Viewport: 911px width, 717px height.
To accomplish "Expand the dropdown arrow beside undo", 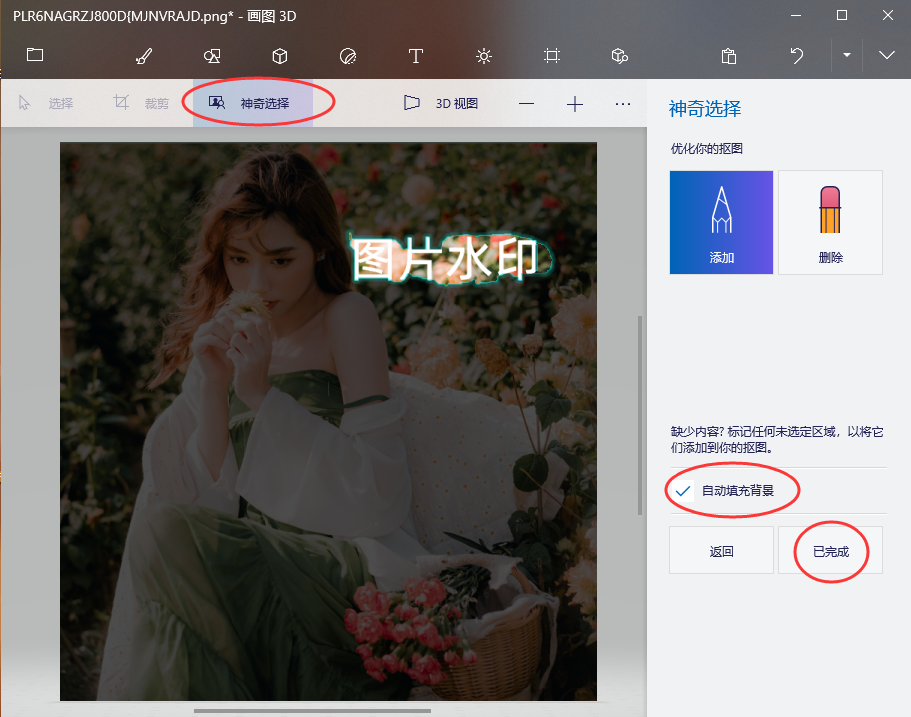I will pos(847,56).
